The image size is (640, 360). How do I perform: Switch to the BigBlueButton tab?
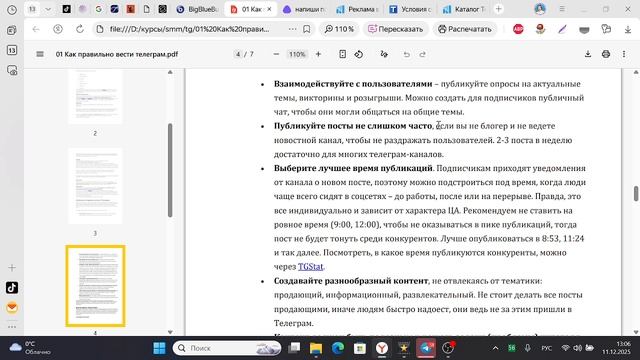tap(198, 9)
